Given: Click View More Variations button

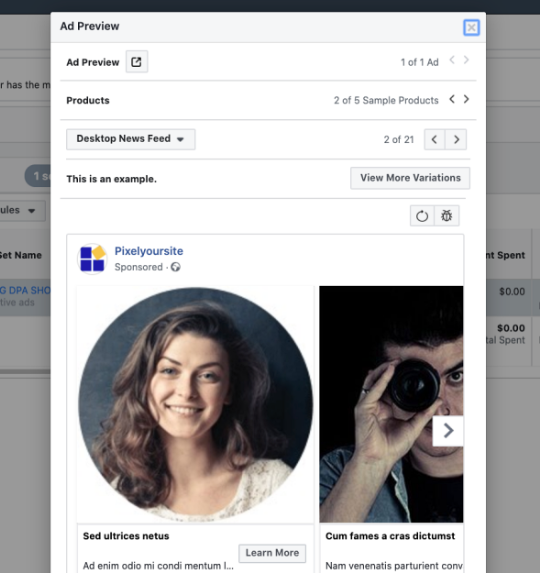Looking at the screenshot, I should pyautogui.click(x=410, y=178).
